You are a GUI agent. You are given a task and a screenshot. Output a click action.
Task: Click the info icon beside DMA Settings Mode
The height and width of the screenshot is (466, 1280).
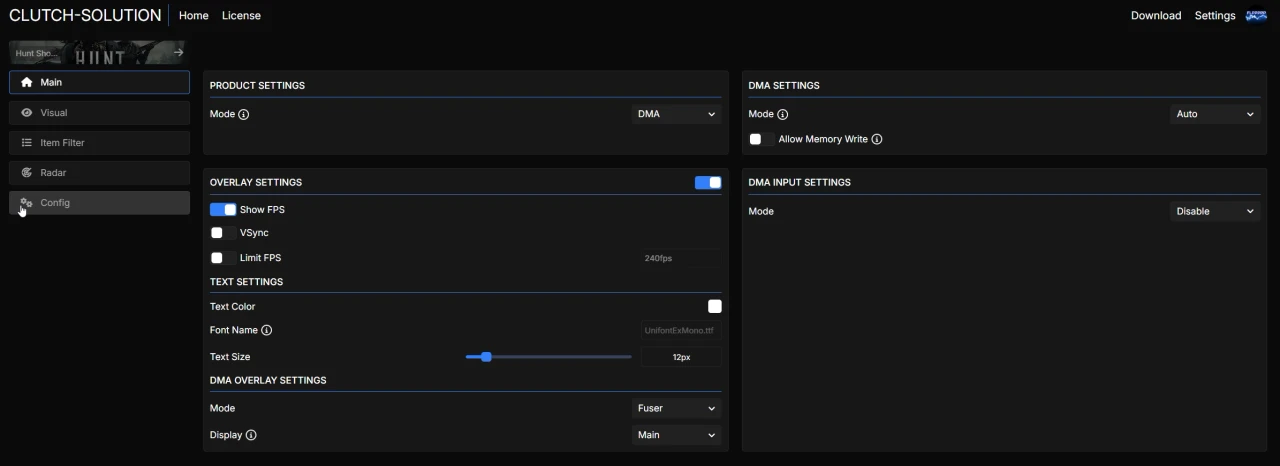783,114
